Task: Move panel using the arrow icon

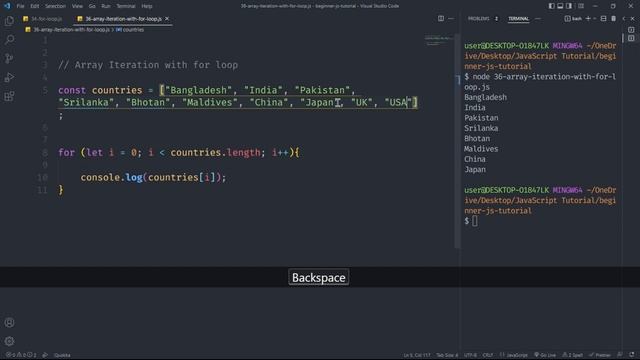Action: pyautogui.click(x=624, y=18)
